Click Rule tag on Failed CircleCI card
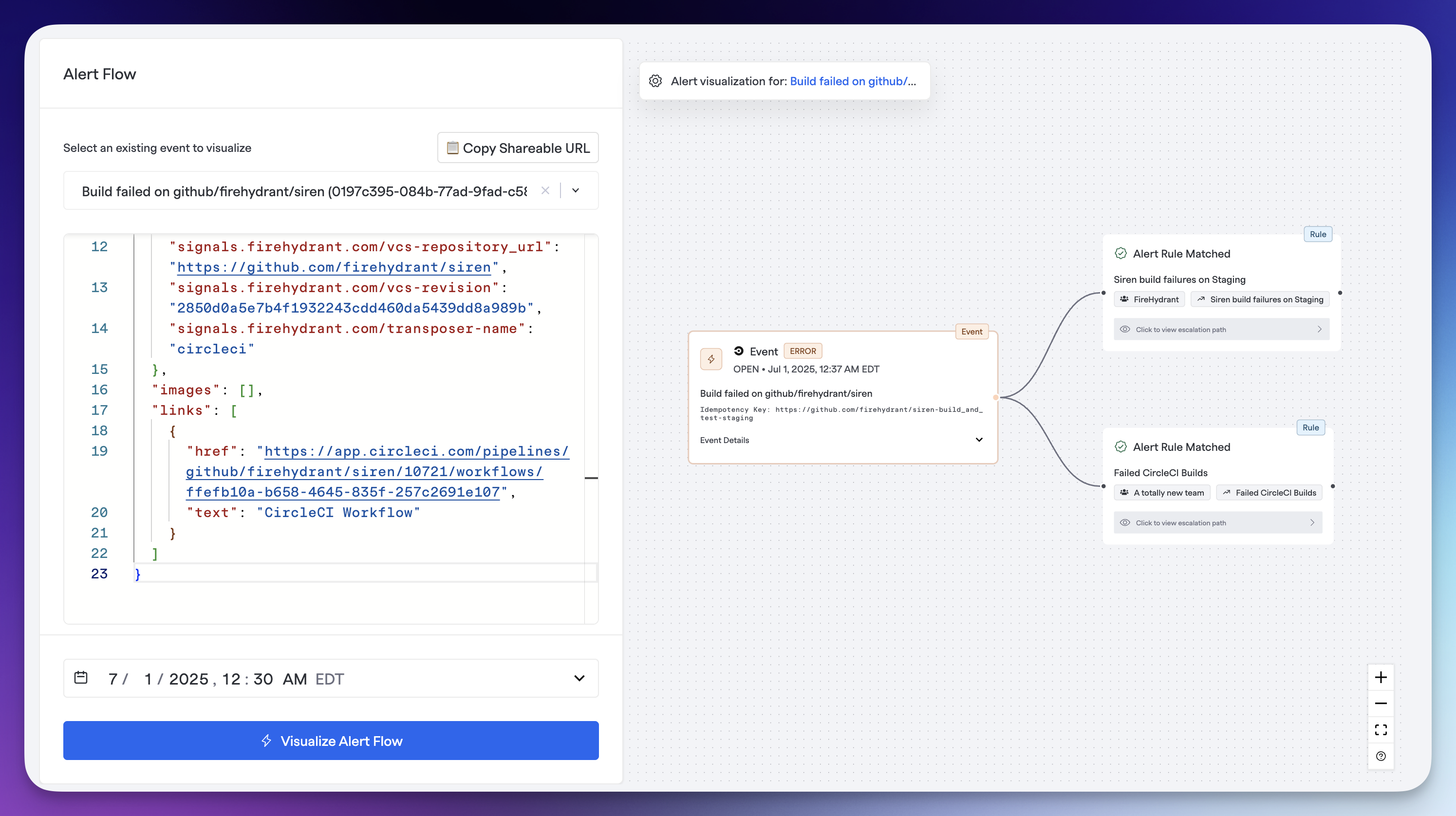Image resolution: width=1456 pixels, height=816 pixels. (x=1310, y=428)
